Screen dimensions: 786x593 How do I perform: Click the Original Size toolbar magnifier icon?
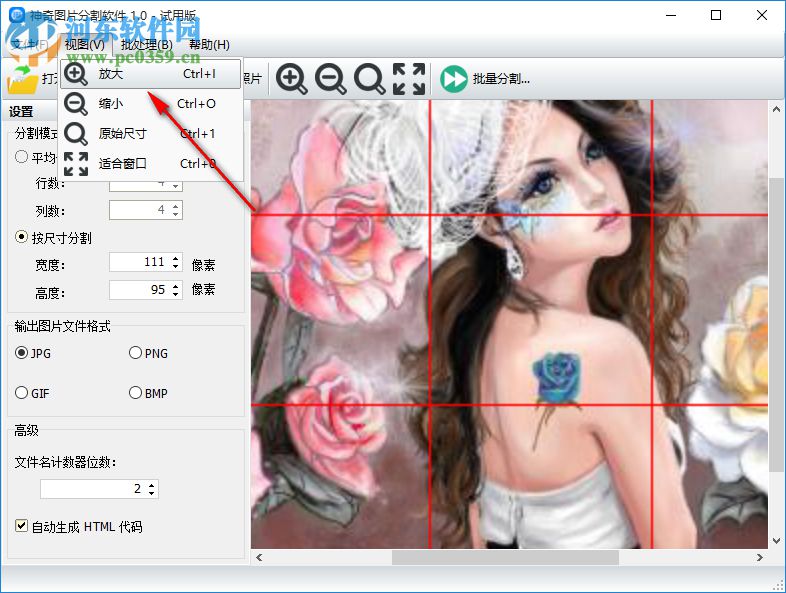pos(369,79)
